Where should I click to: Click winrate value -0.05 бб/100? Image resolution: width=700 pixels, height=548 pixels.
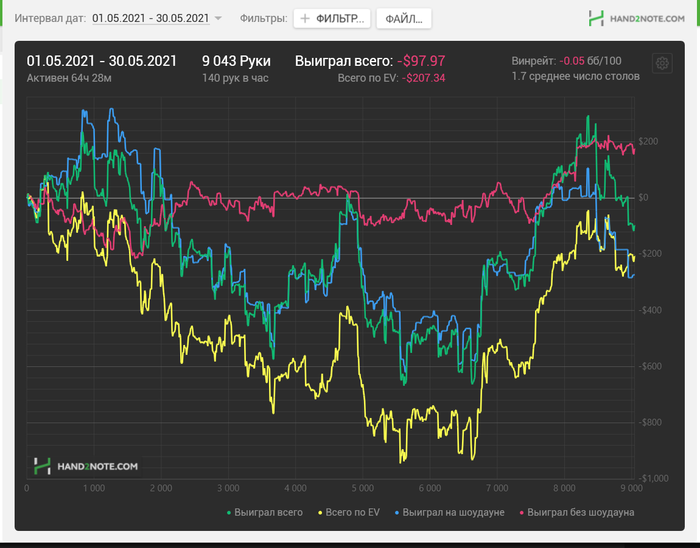coord(590,61)
